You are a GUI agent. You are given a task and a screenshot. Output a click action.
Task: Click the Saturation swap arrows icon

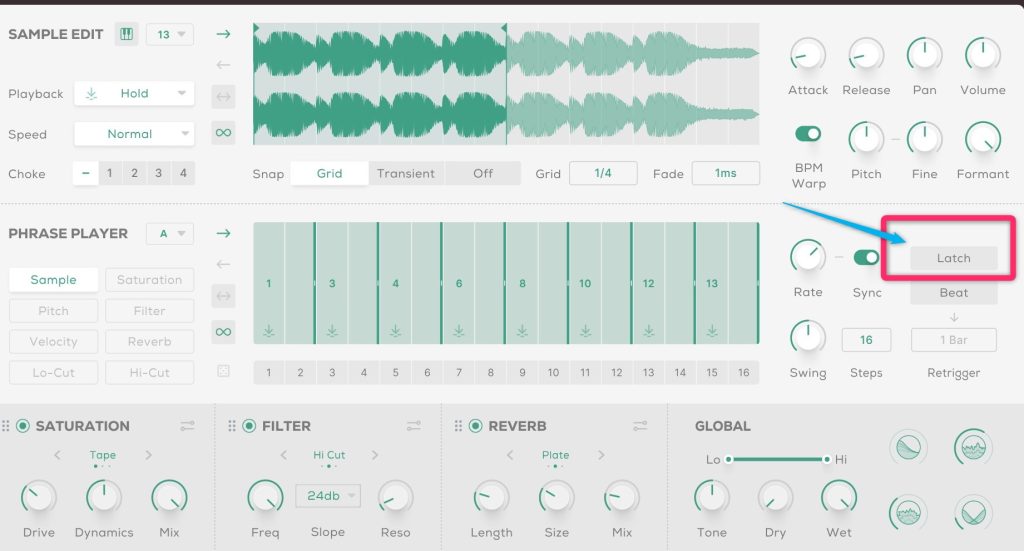coord(187,426)
